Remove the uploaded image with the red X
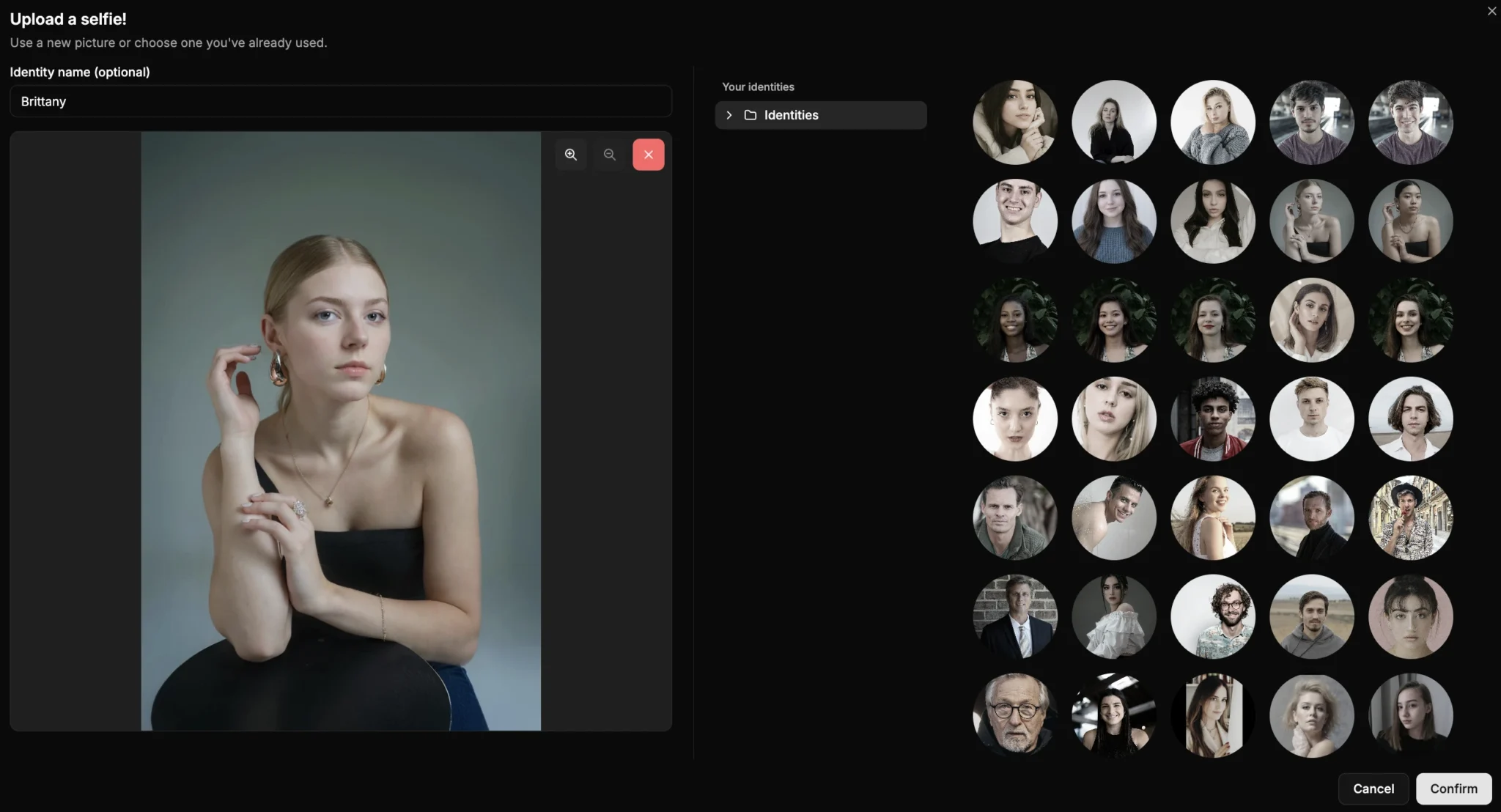This screenshot has width=1501, height=812. (648, 155)
